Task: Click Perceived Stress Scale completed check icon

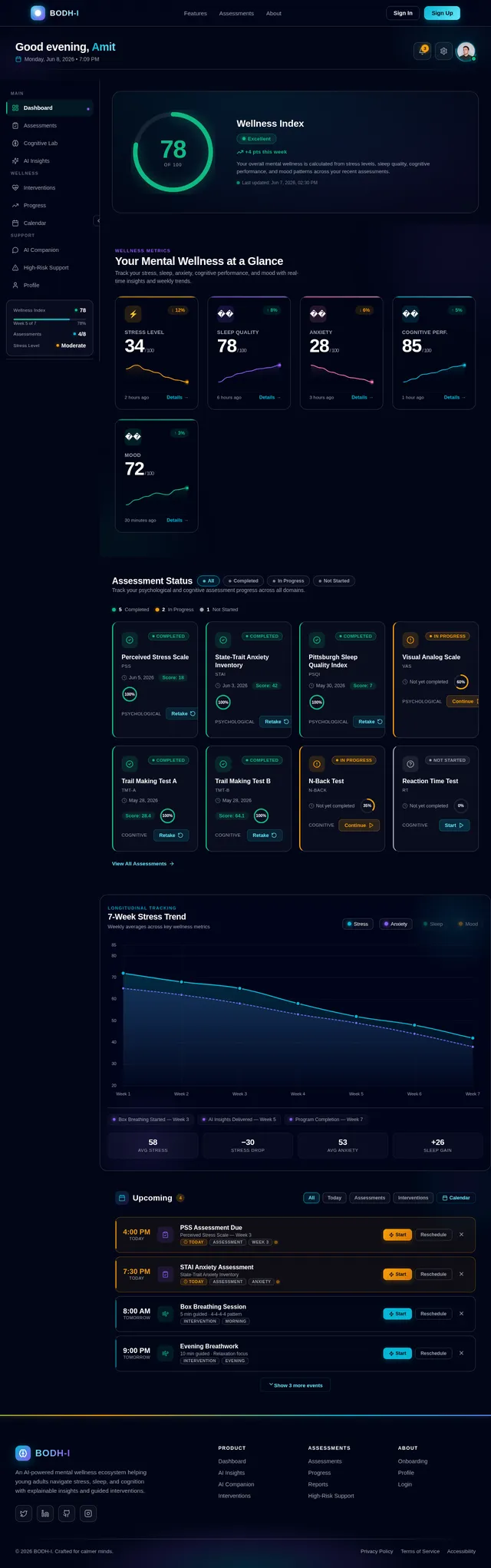Action: [x=130, y=640]
